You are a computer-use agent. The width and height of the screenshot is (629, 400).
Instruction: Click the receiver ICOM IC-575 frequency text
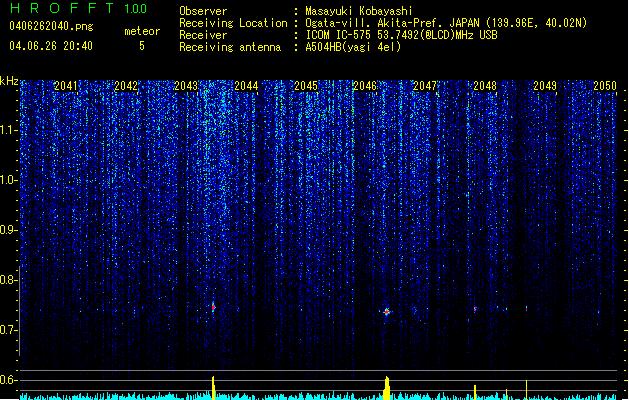coord(401,35)
